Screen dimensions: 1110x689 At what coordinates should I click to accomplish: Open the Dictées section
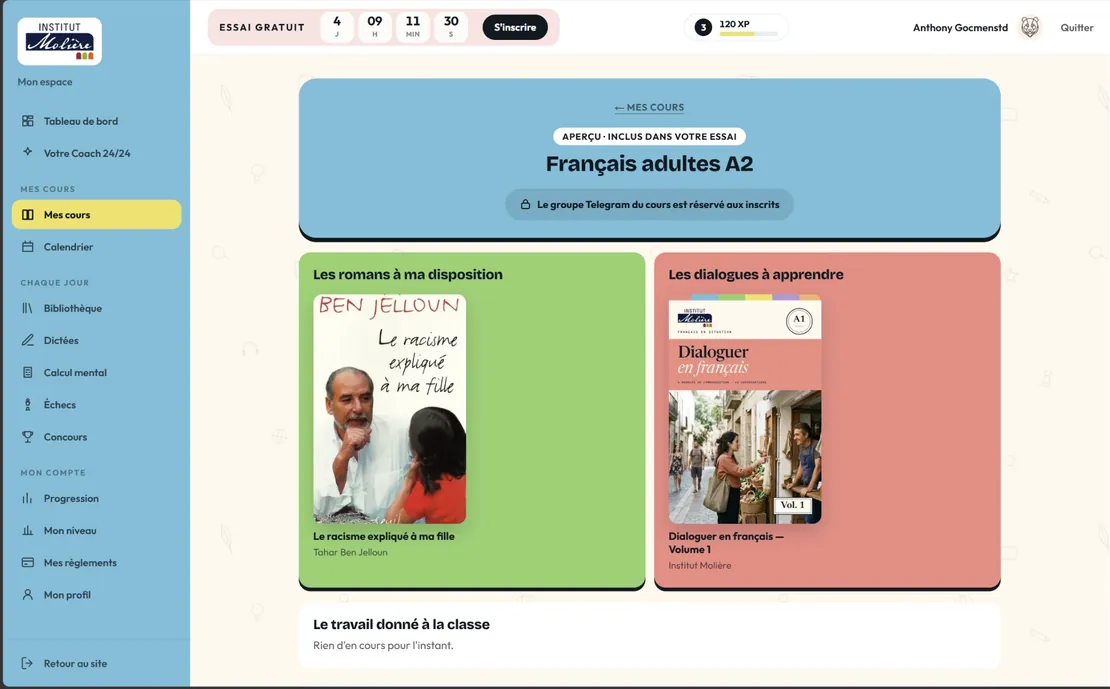[96, 341]
